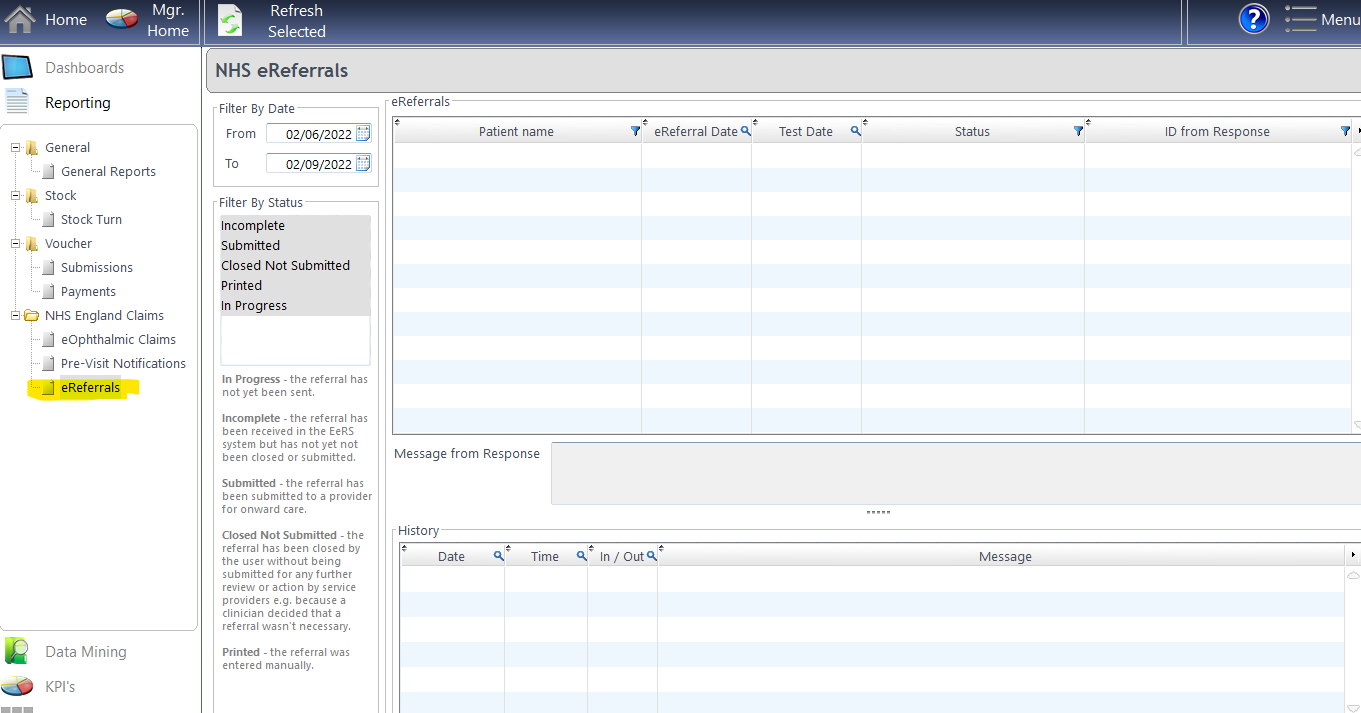Expand History grid column chooser arrow
Viewport: 1361px width, 713px height.
point(1353,555)
